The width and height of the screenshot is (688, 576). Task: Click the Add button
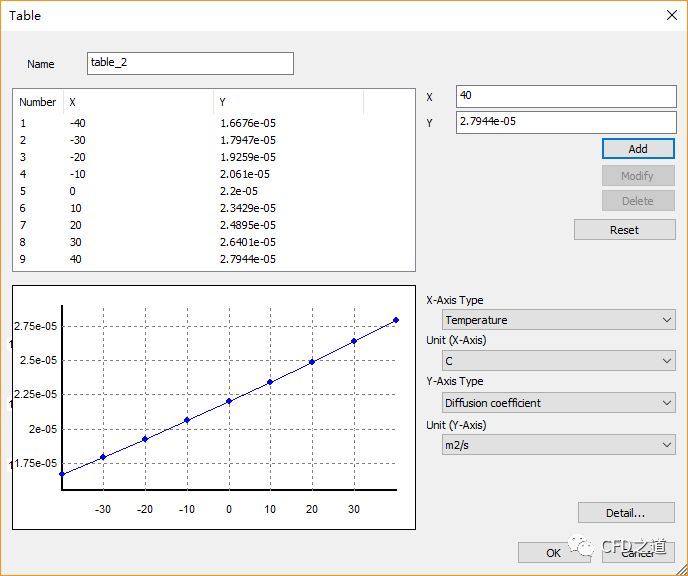click(638, 148)
